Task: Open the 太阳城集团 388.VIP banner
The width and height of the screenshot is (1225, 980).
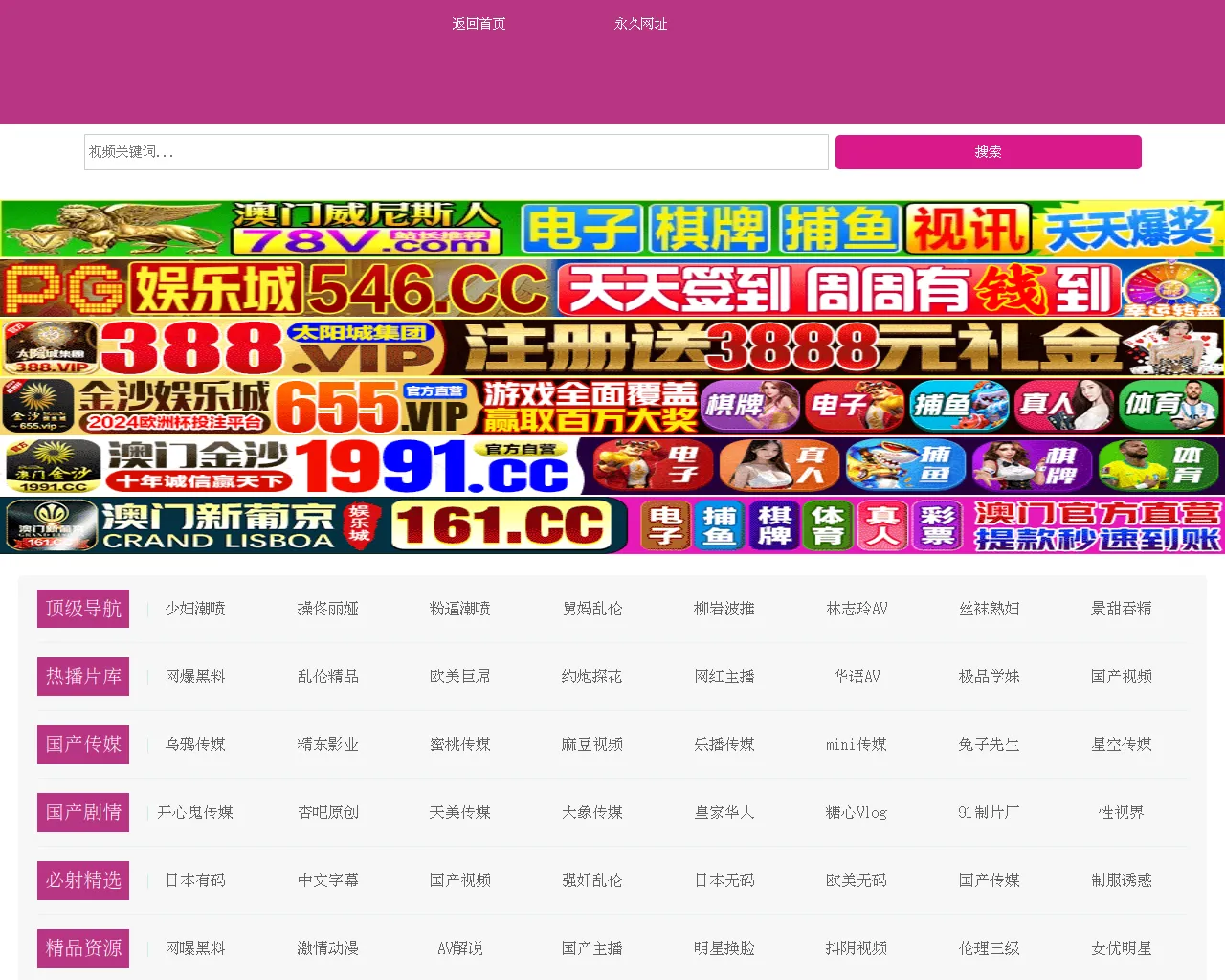Action: [x=612, y=347]
